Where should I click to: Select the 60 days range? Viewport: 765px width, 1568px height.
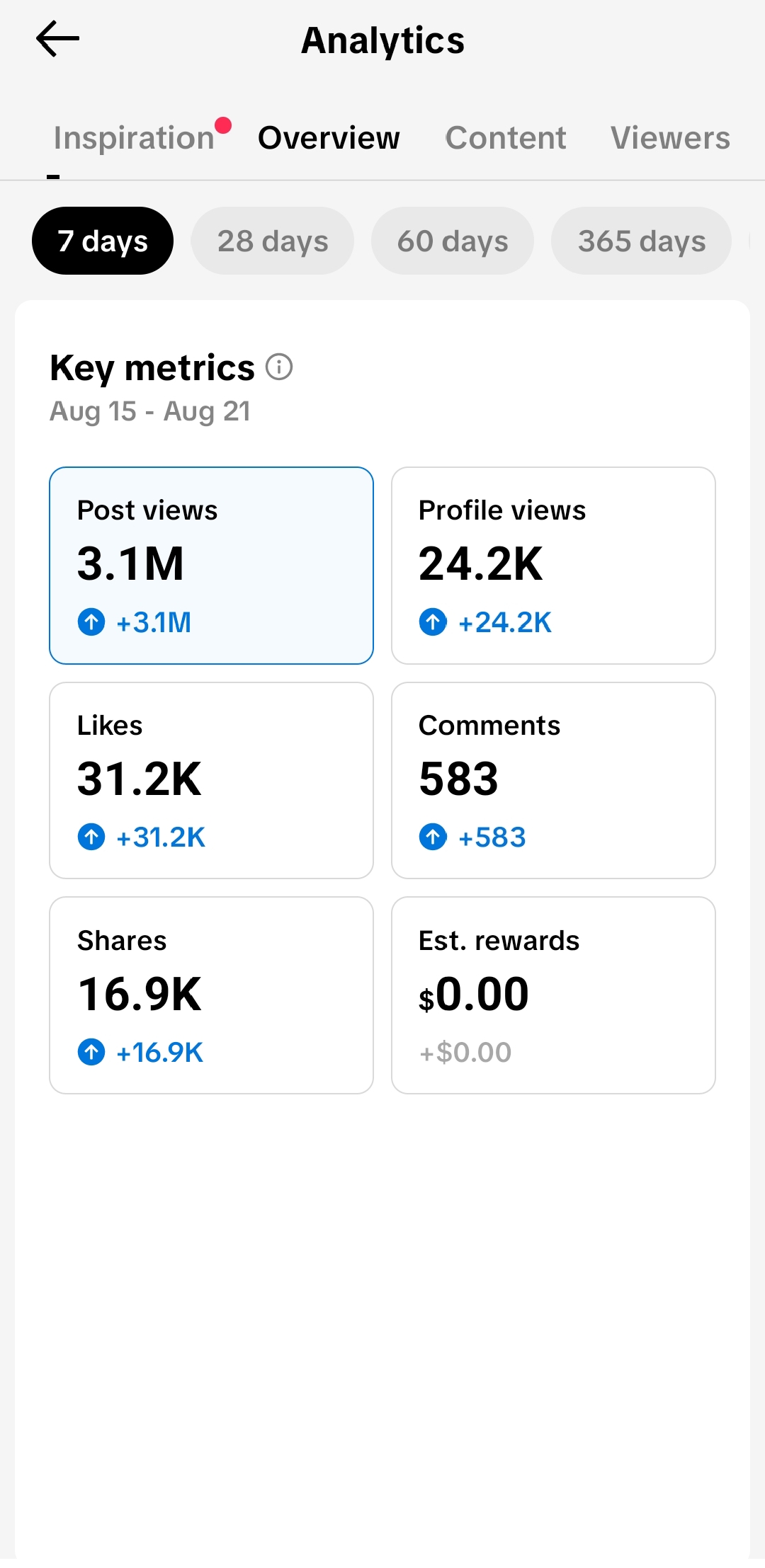point(453,241)
